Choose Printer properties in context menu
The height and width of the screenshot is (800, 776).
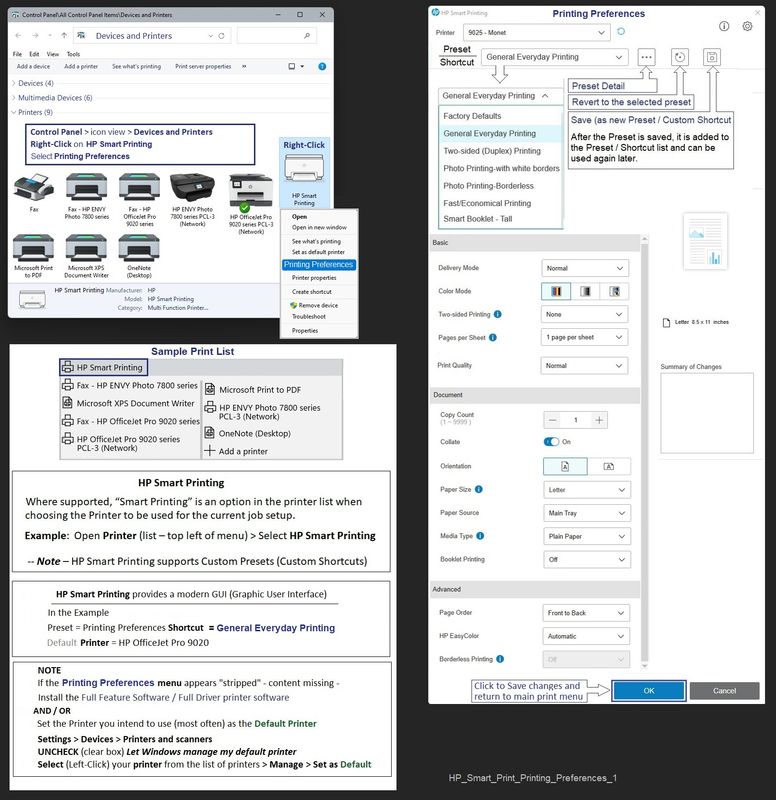[314, 278]
